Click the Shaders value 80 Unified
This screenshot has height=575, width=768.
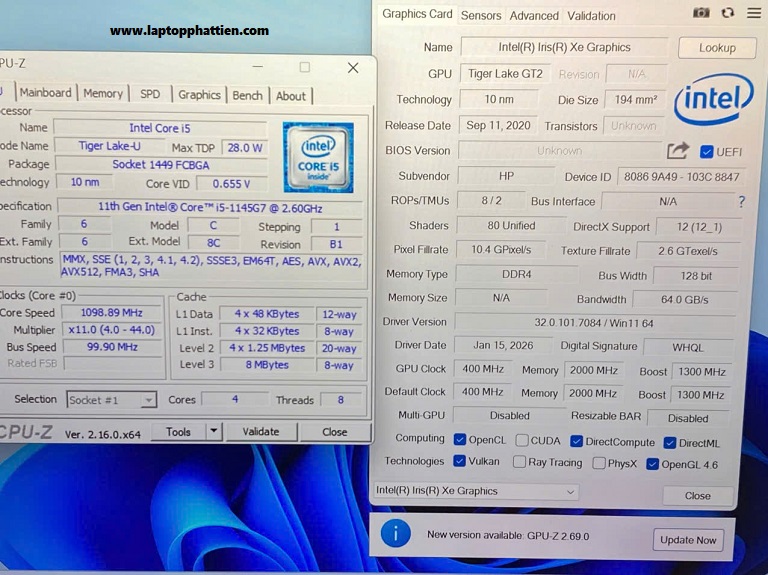point(511,225)
